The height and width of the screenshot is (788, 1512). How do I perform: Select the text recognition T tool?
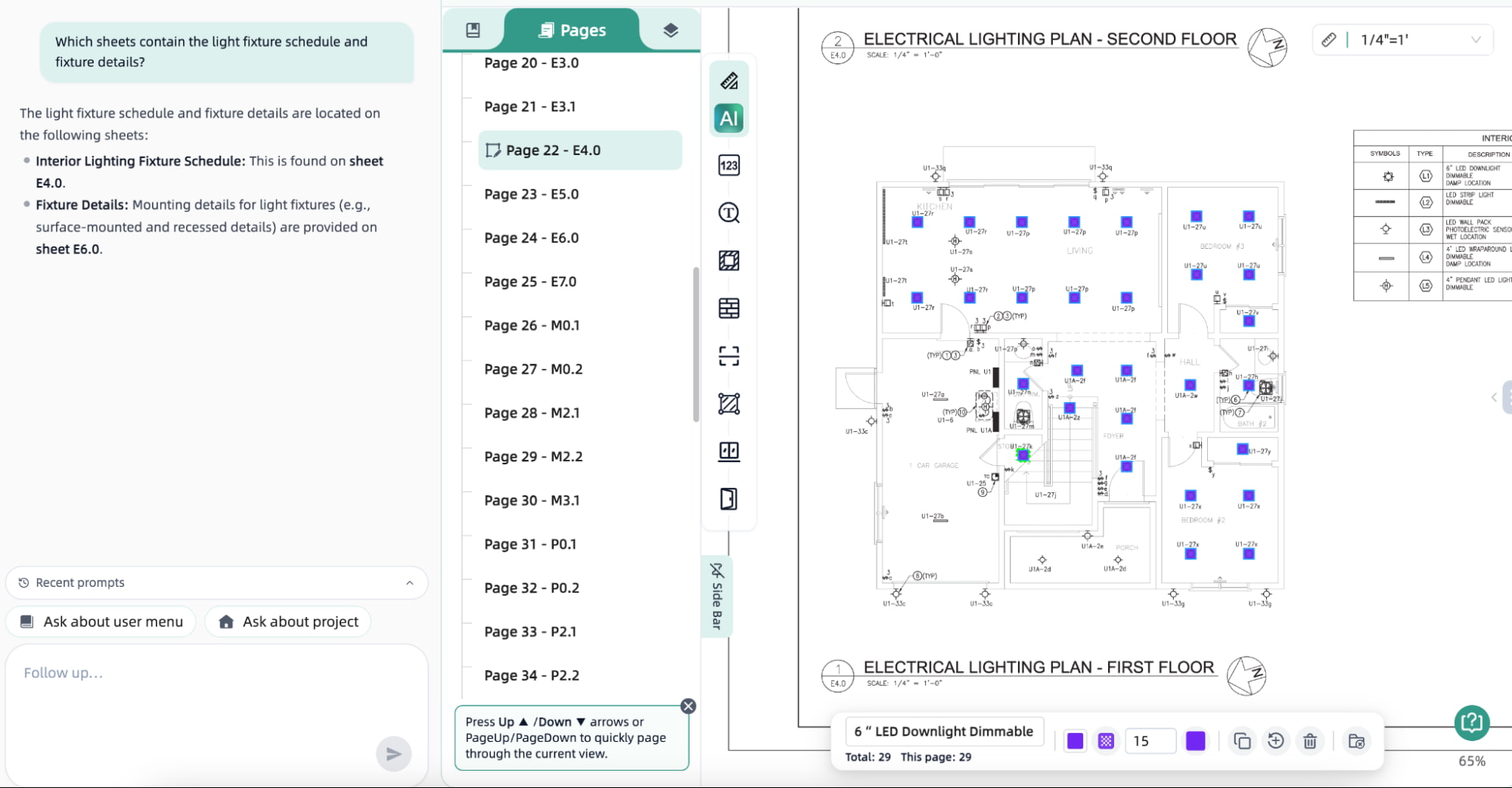(729, 213)
